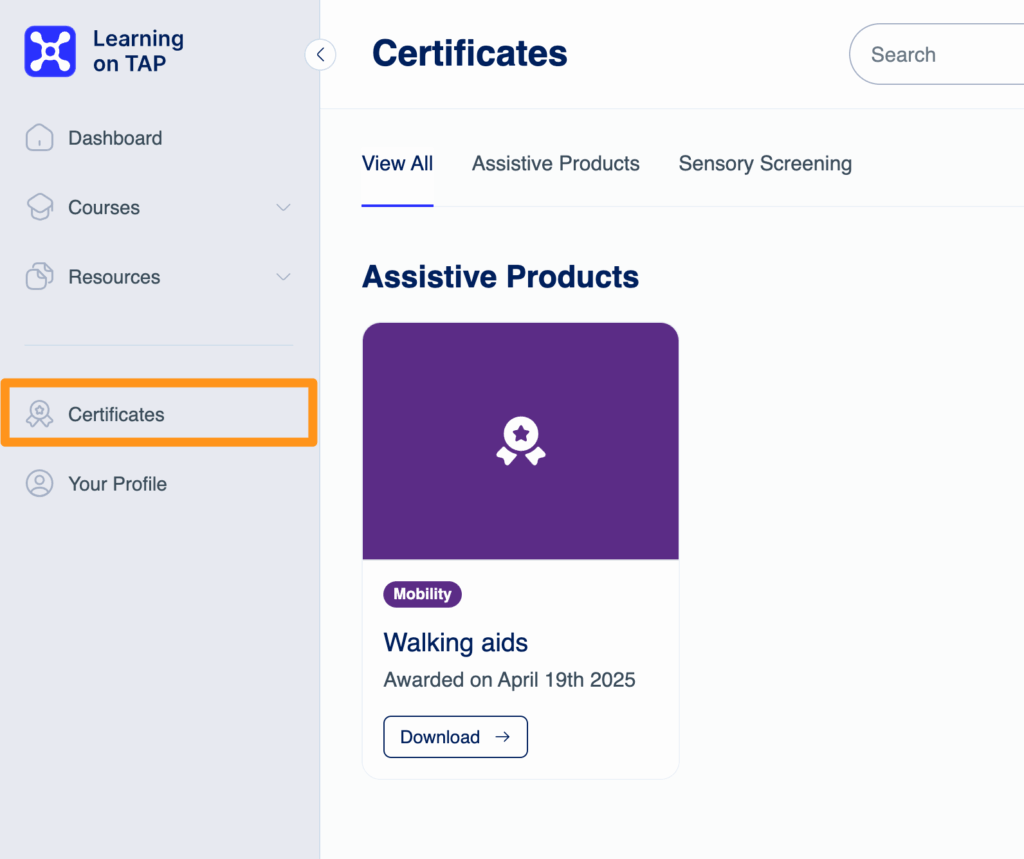Click inside the Search input field
The image size is (1024, 859).
940,54
